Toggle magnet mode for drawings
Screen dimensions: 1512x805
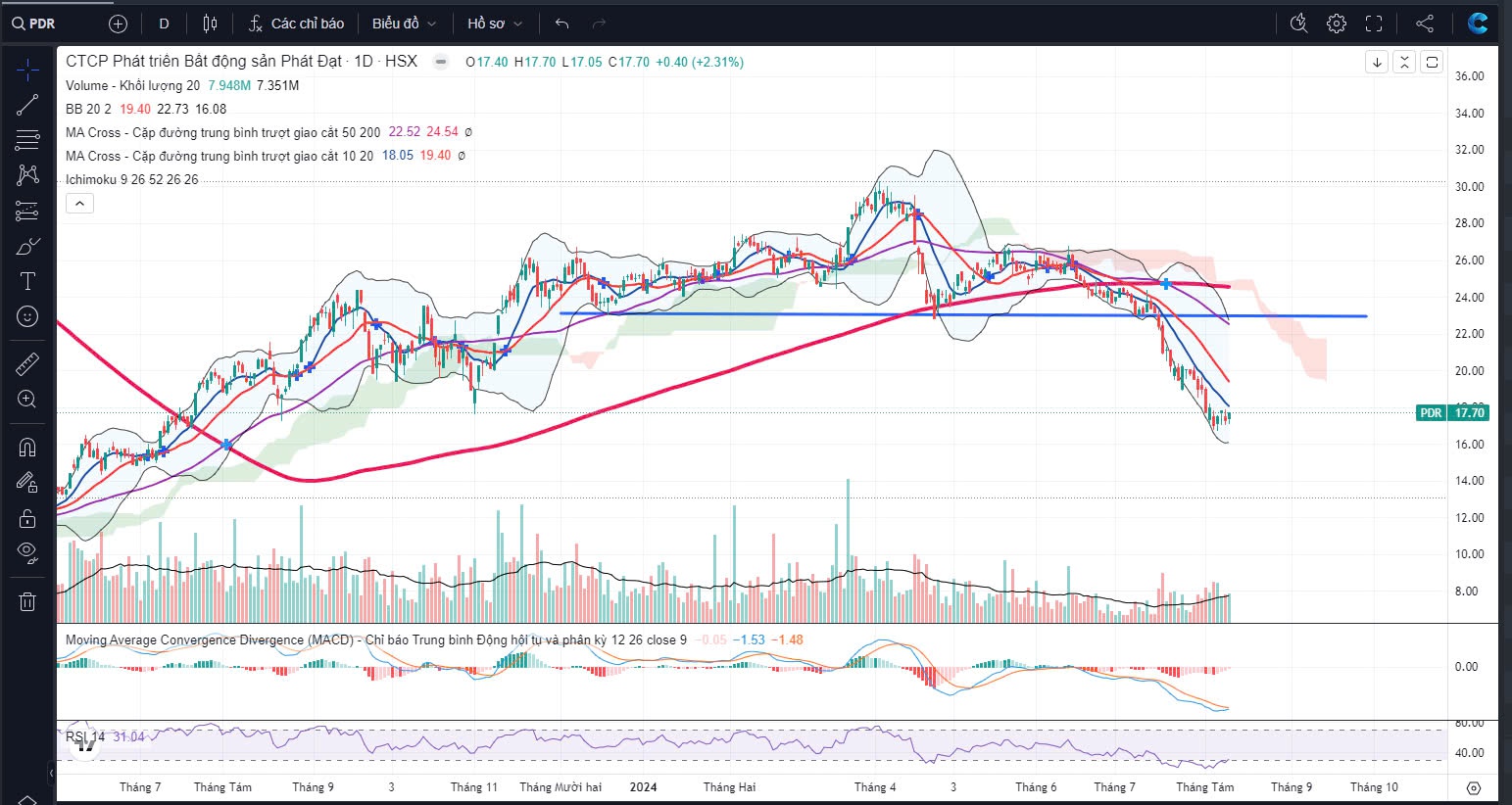tap(27, 448)
